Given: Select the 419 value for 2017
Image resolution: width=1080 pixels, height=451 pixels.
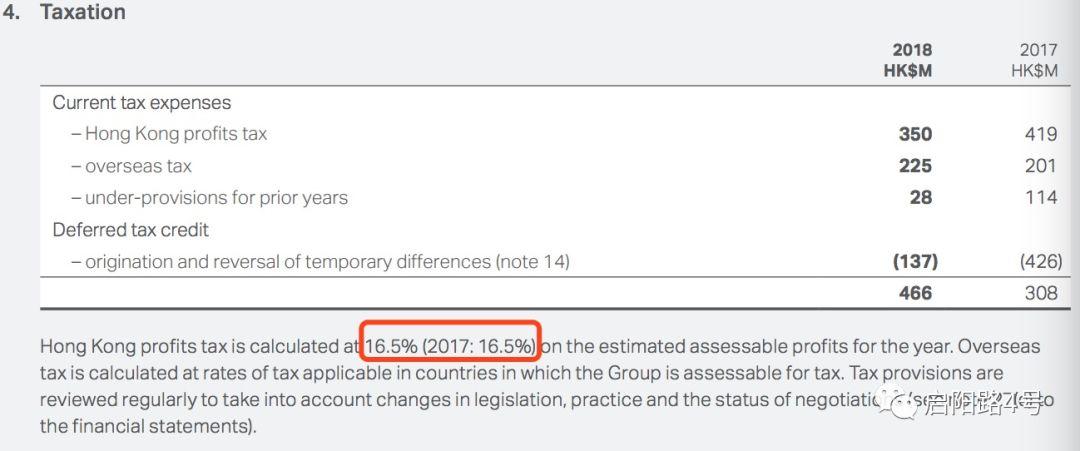Looking at the screenshot, I should (1041, 134).
